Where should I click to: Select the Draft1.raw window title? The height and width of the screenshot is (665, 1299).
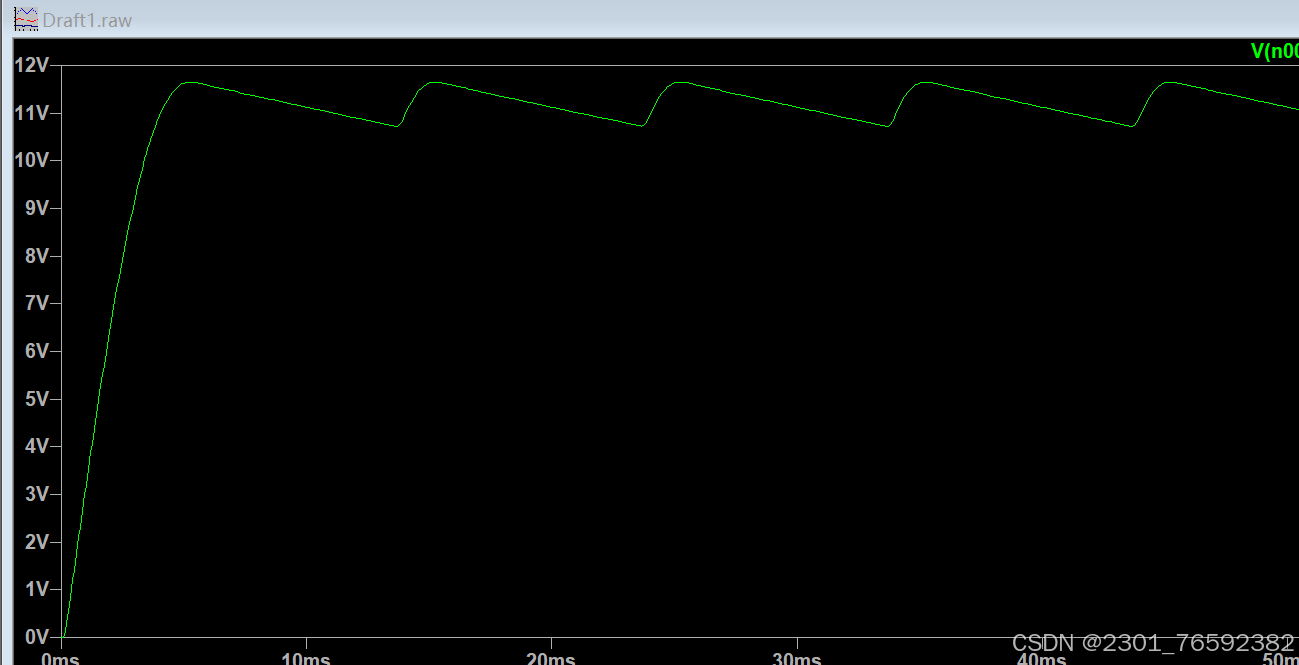[x=87, y=20]
